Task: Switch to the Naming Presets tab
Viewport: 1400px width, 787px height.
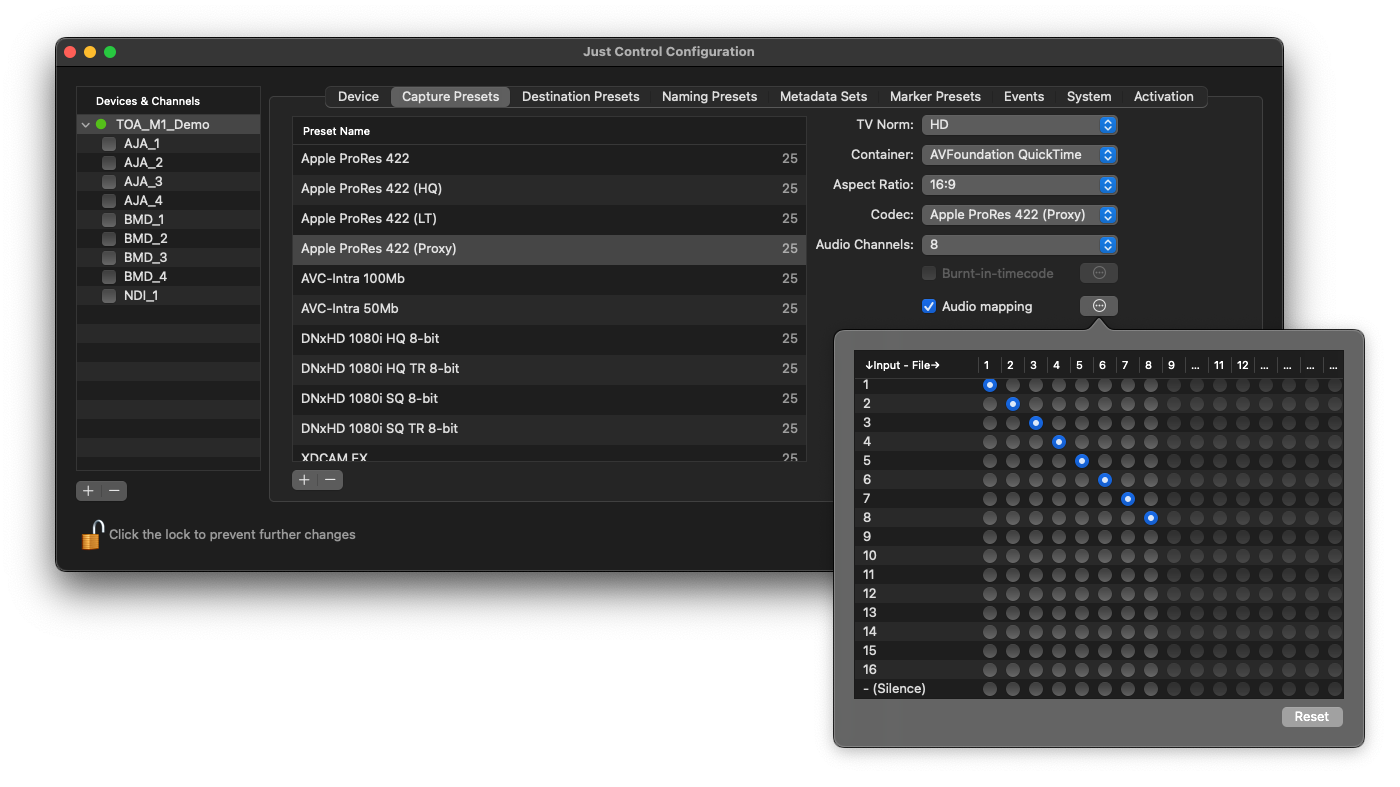Action: [709, 97]
